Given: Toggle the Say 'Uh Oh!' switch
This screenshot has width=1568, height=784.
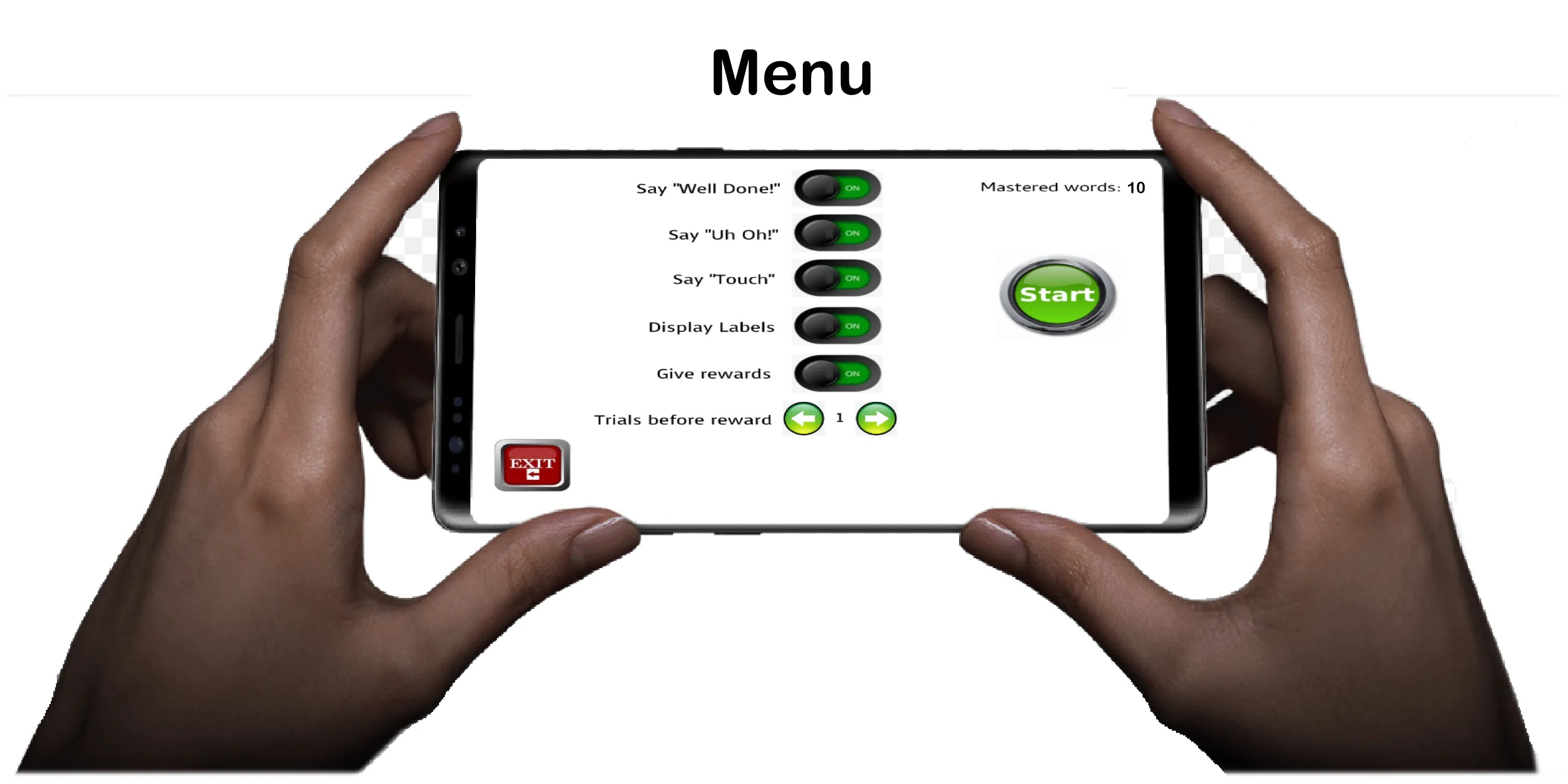Looking at the screenshot, I should coord(840,234).
